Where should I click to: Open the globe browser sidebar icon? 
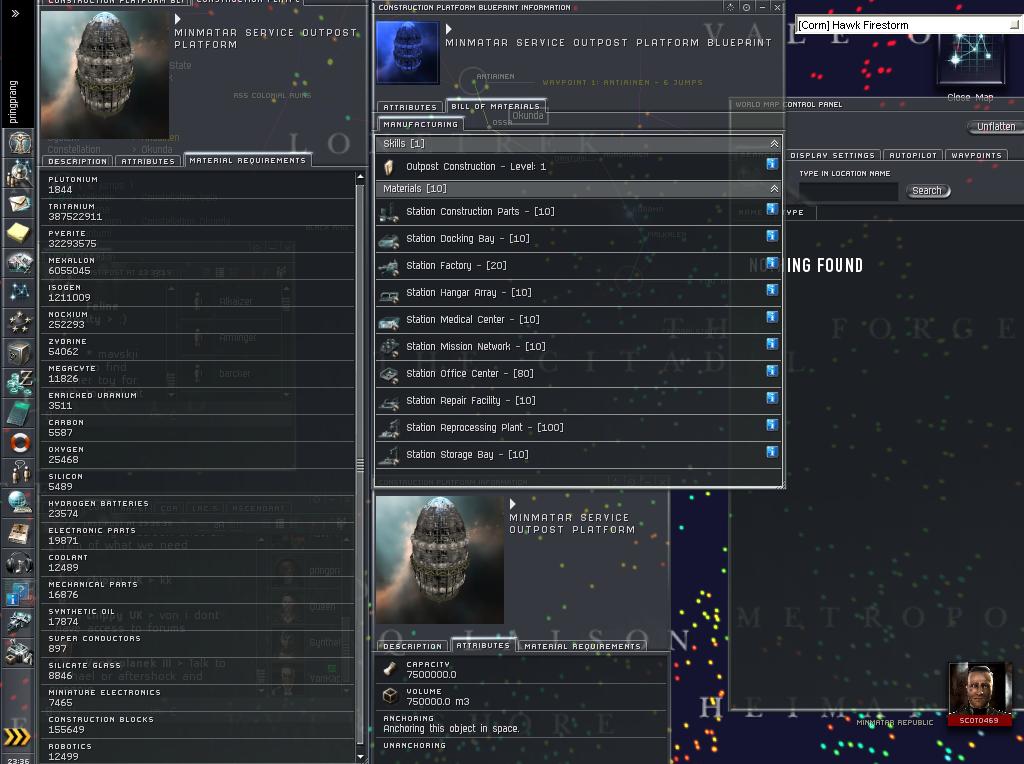click(18, 502)
